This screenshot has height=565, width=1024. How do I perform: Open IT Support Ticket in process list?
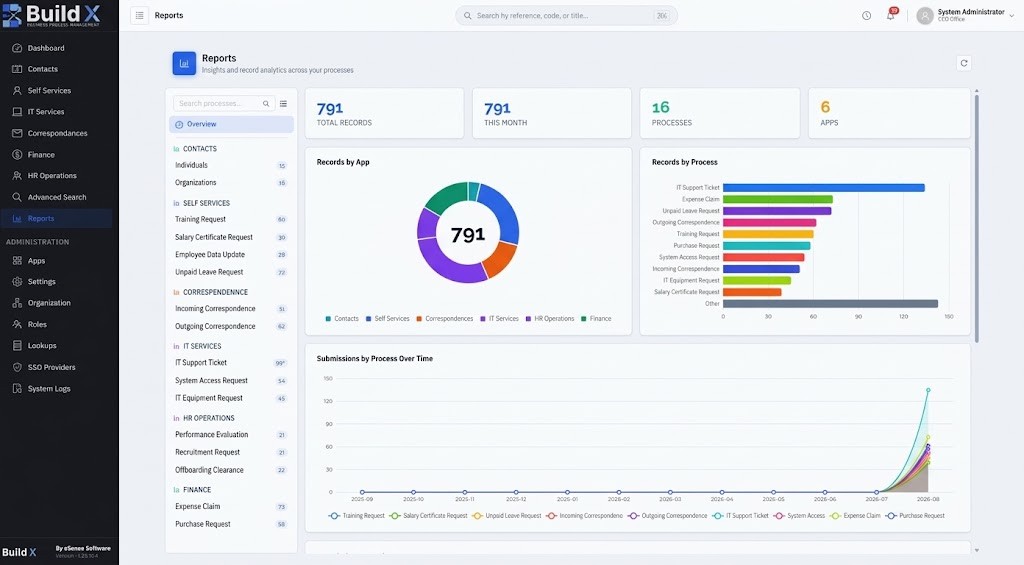(231, 363)
